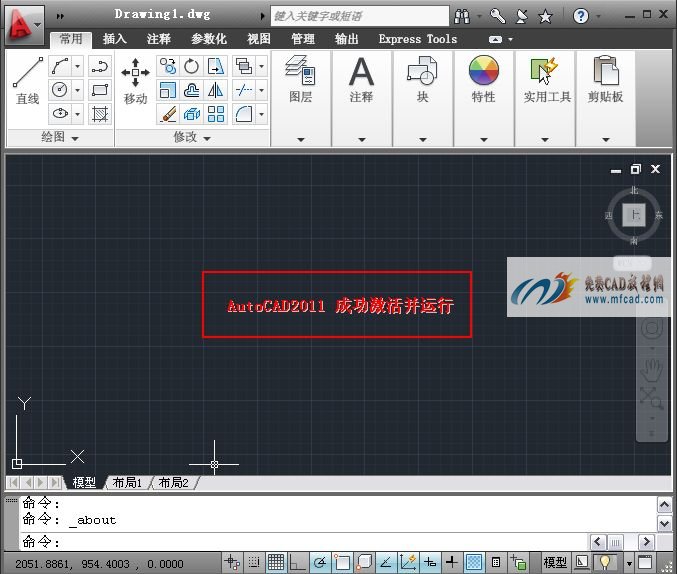The width and height of the screenshot is (677, 574).
Task: Toggle Lineweight display in status bar
Action: pyautogui.click(x=452, y=562)
